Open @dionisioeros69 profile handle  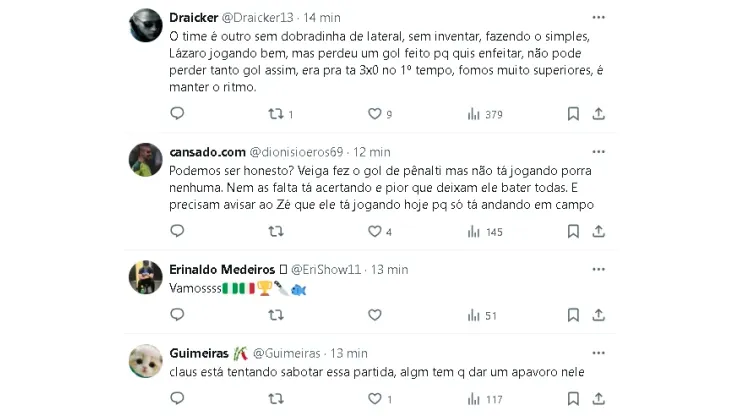pos(299,152)
